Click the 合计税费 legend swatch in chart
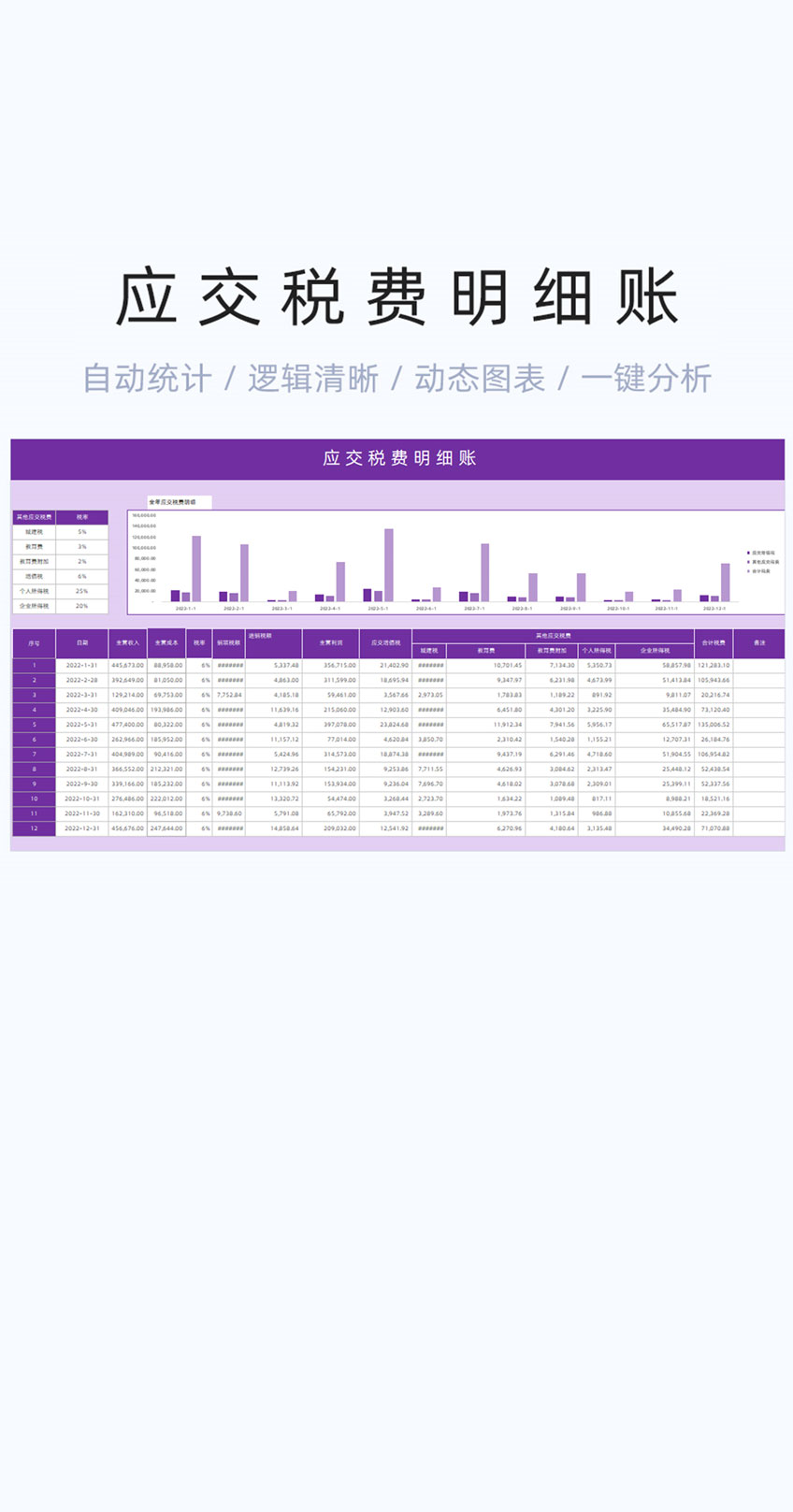The width and height of the screenshot is (793, 1512). [x=749, y=571]
